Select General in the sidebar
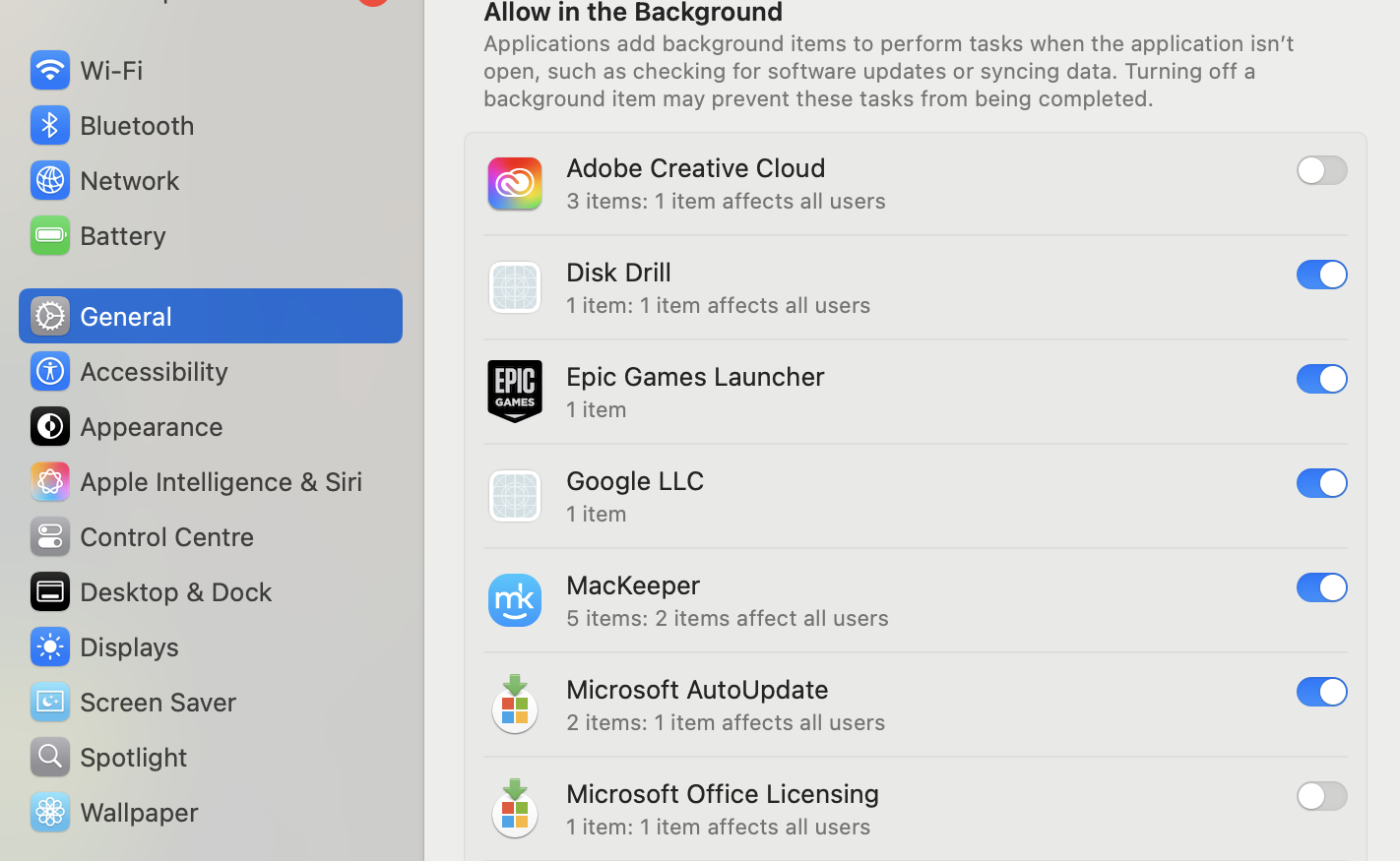Screen dimensions: 1400x861 [x=125, y=316]
